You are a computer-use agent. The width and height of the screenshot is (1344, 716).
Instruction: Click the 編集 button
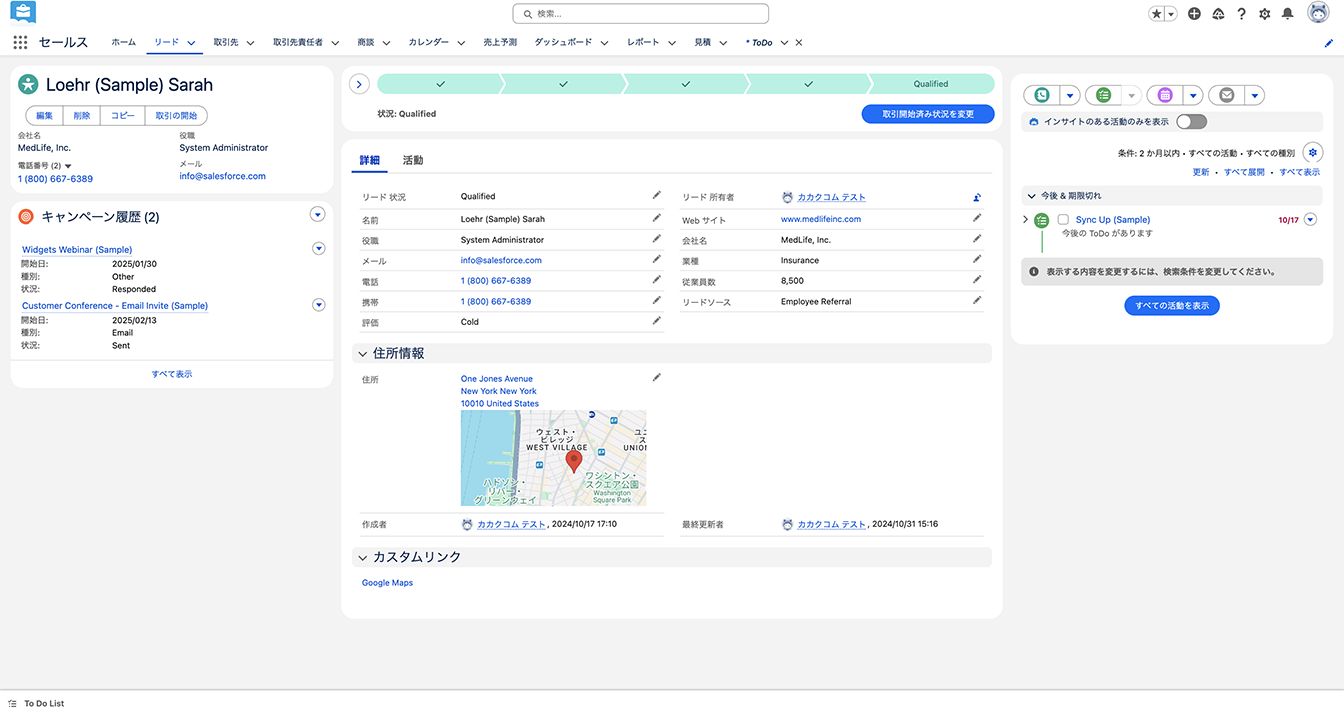point(44,116)
